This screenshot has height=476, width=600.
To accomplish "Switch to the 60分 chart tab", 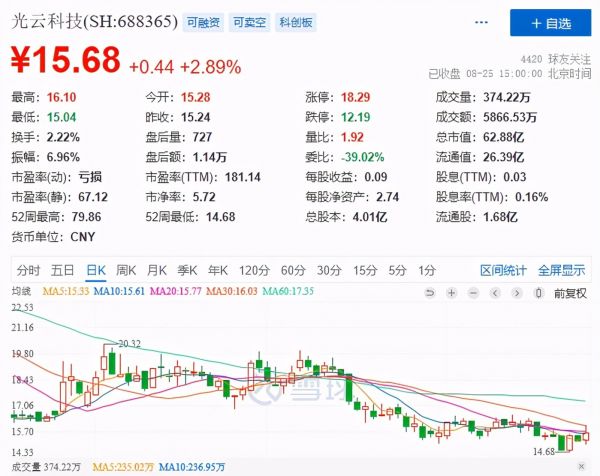I will [293, 271].
